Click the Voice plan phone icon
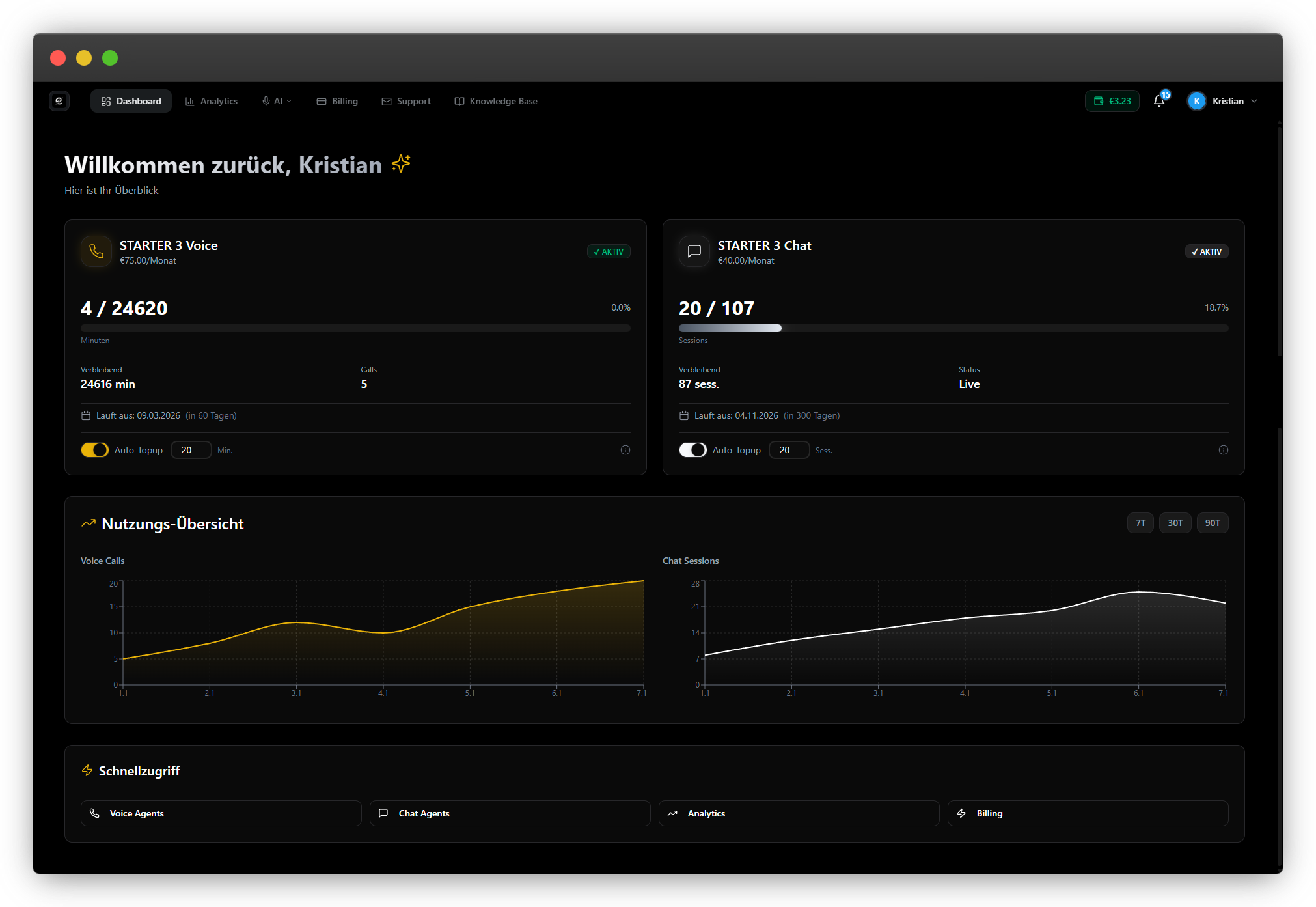 96,251
